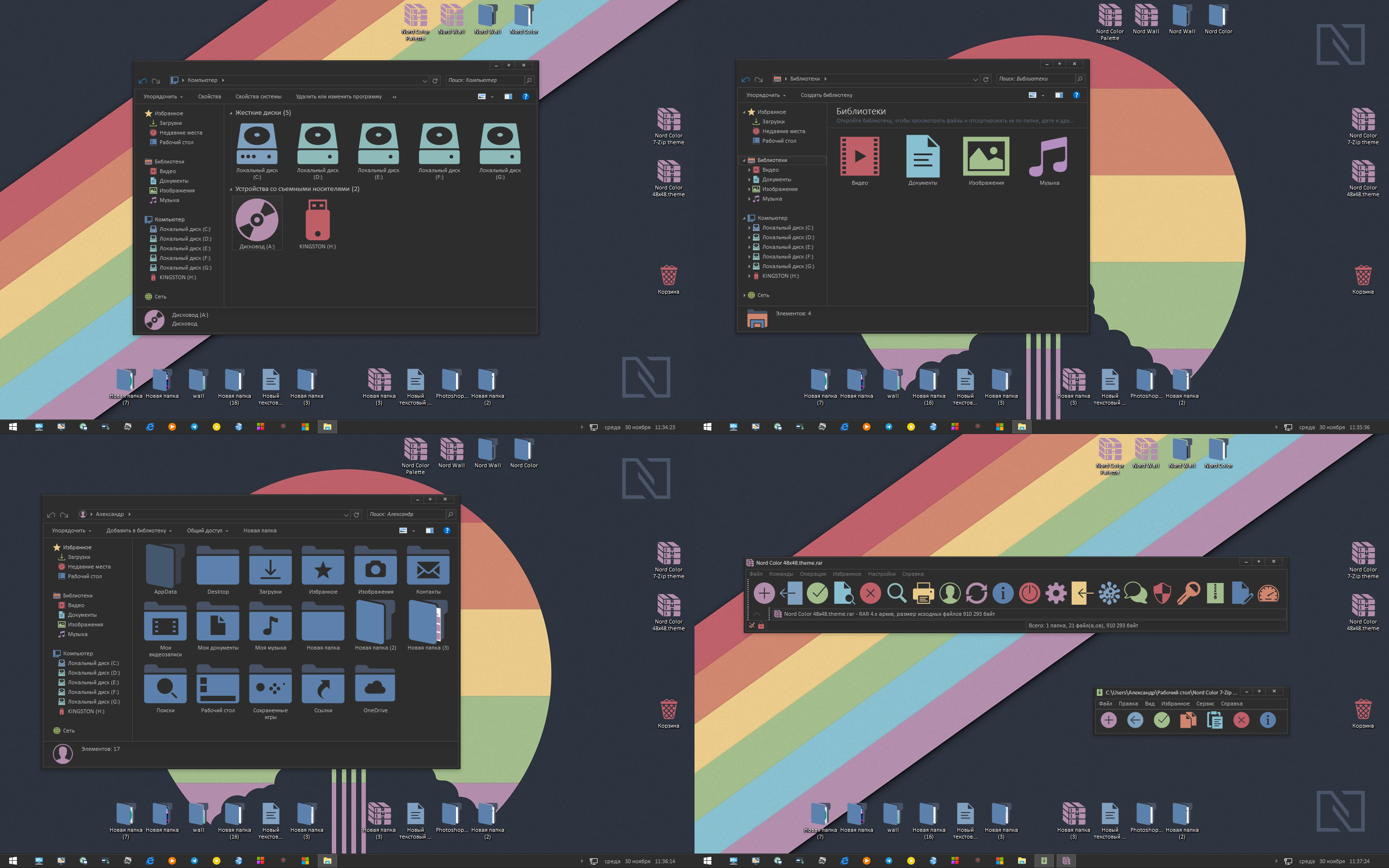Screen dimensions: 1389x868
Task: Click the orange speedometer Benchmark icon in WinRAR
Action: point(1268,593)
